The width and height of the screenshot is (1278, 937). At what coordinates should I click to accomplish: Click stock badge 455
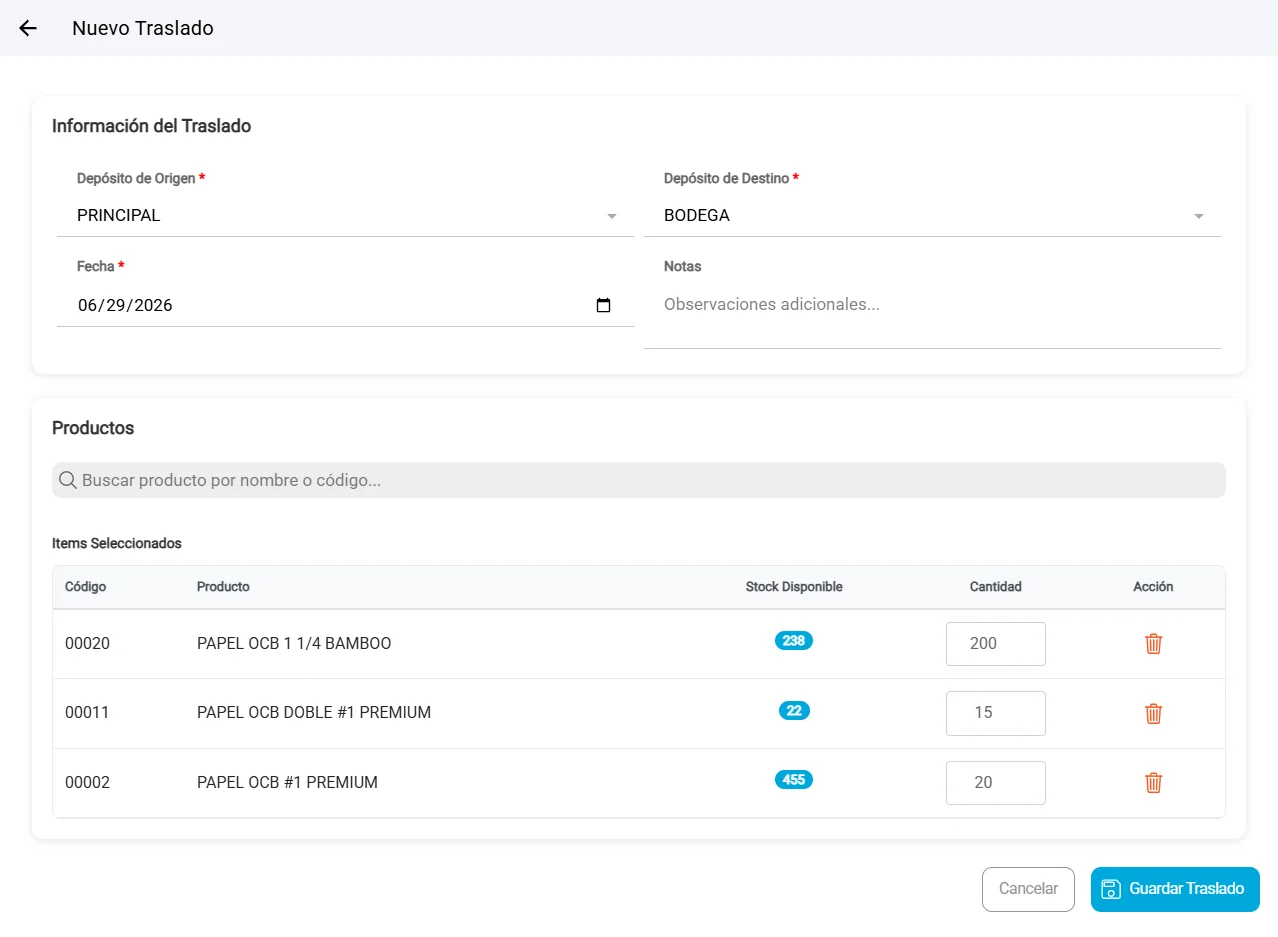[x=794, y=780]
